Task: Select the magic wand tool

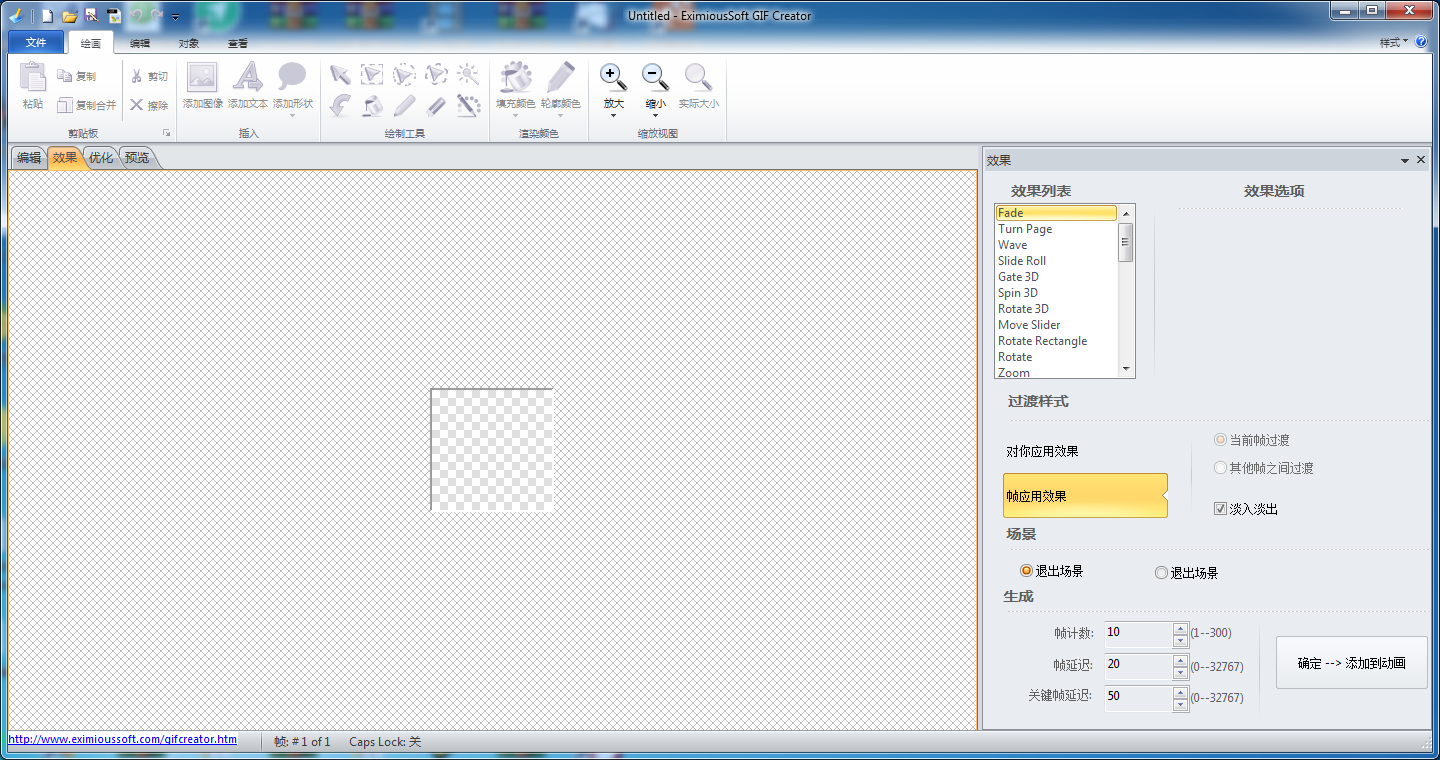Action: 468,75
